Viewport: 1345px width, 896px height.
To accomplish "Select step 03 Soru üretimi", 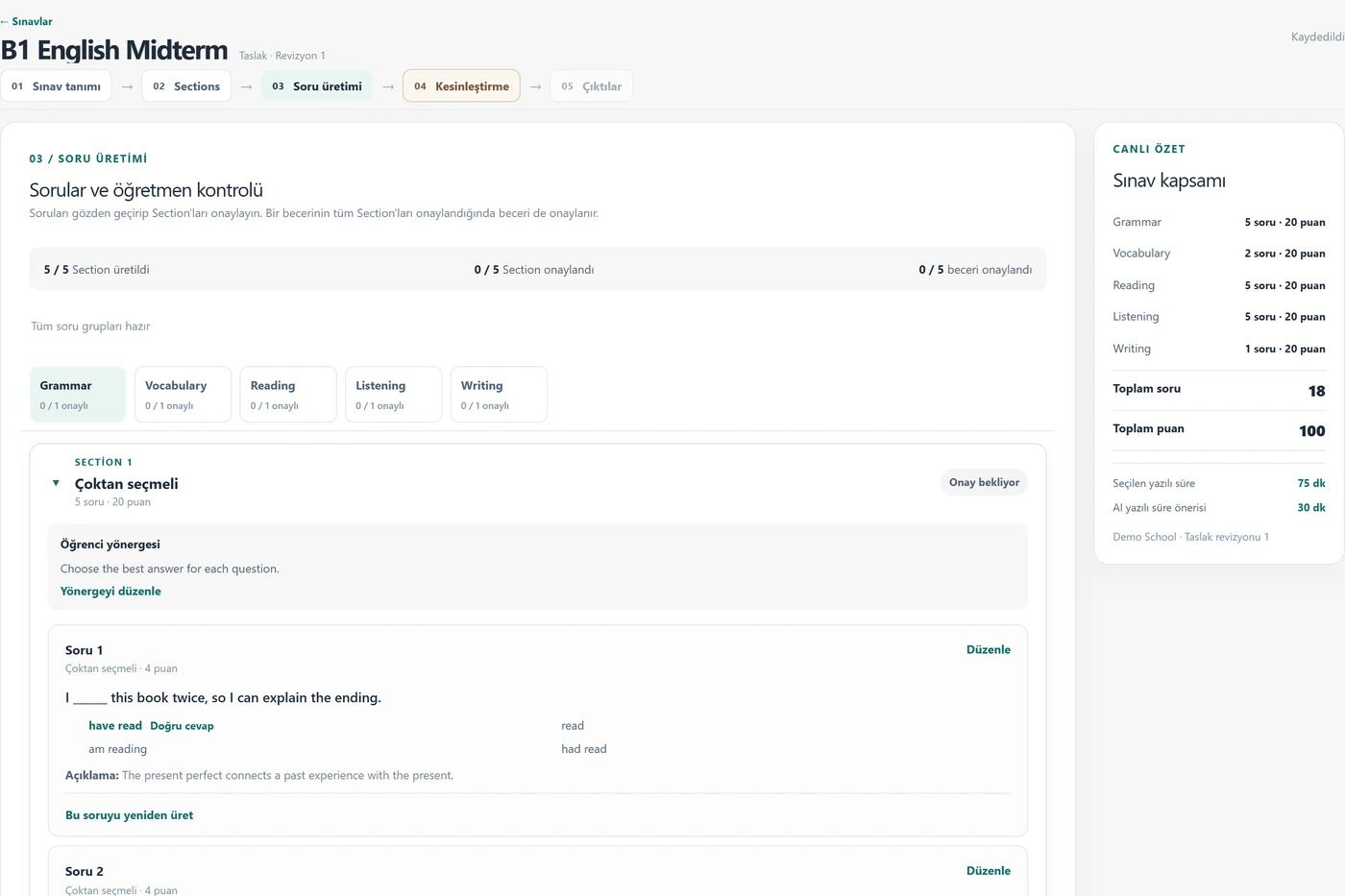I will pos(316,85).
